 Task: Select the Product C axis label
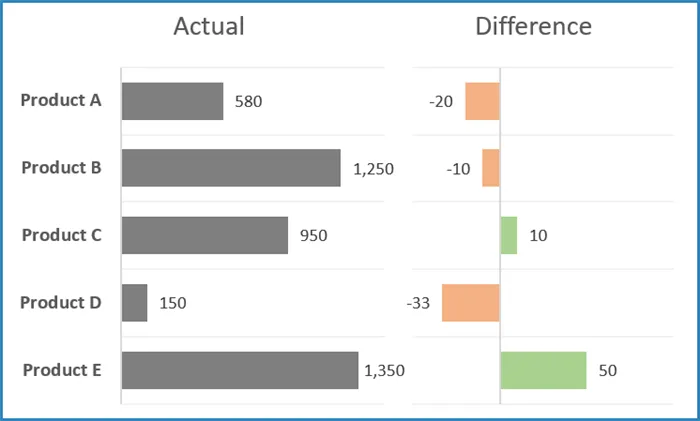tap(61, 235)
